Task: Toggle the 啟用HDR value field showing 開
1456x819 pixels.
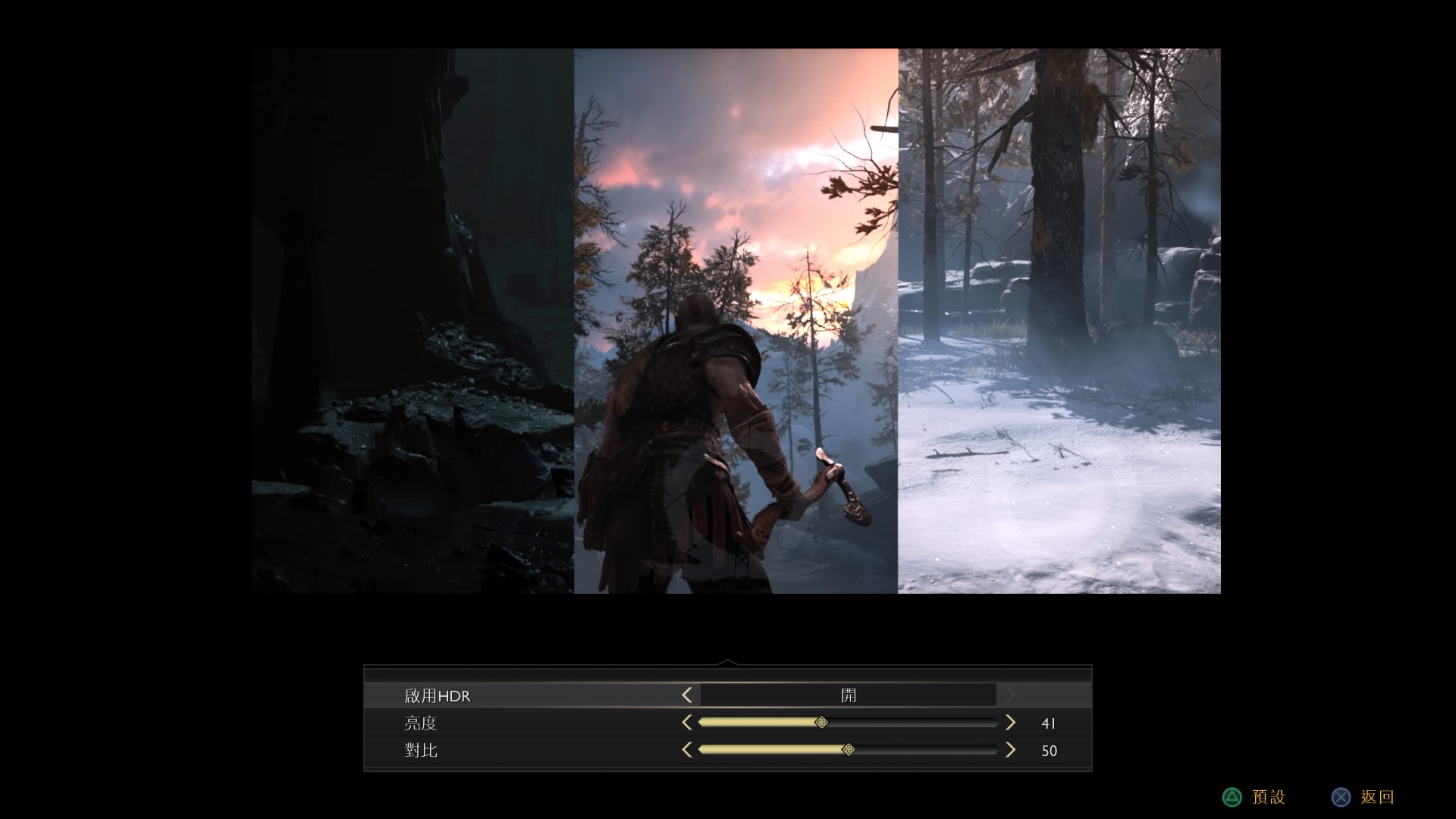Action: pyautogui.click(x=848, y=695)
